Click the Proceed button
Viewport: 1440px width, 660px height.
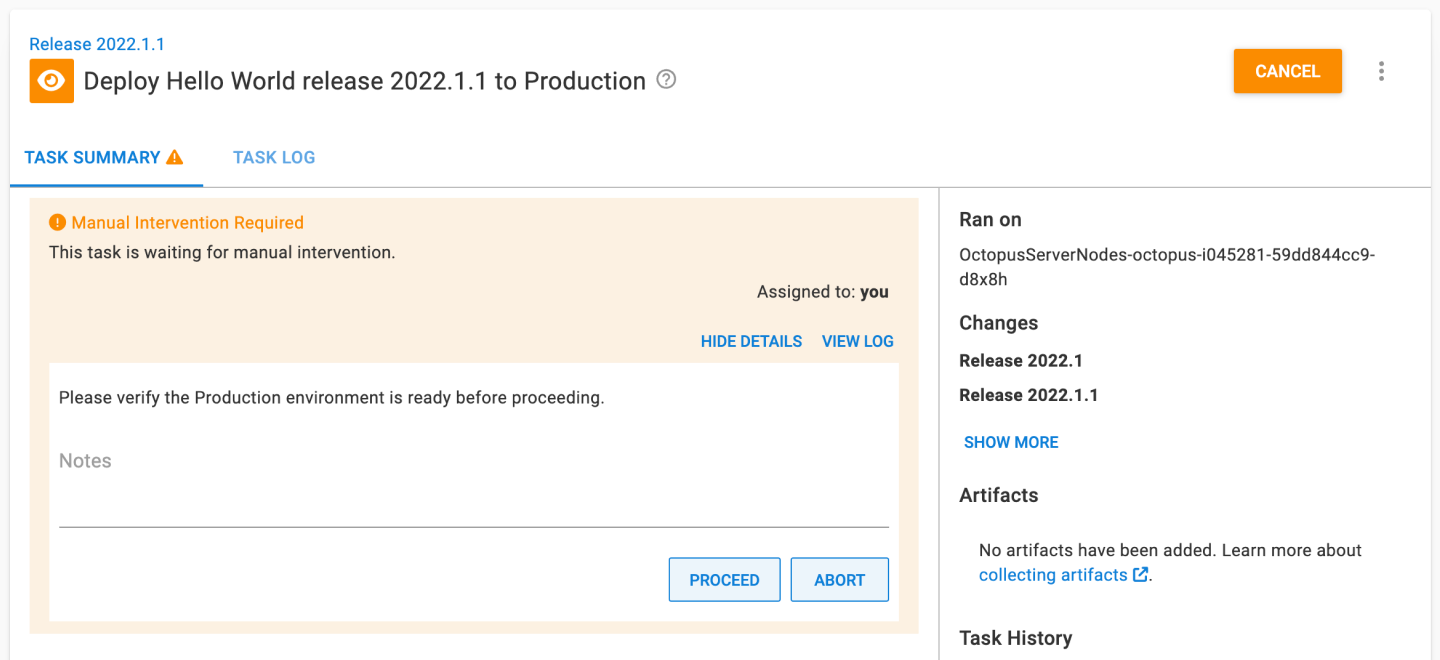tap(724, 579)
